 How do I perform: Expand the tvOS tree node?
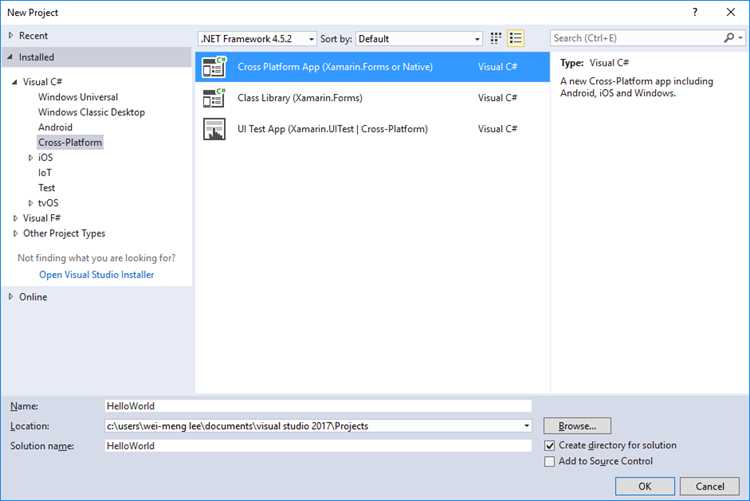click(30, 203)
